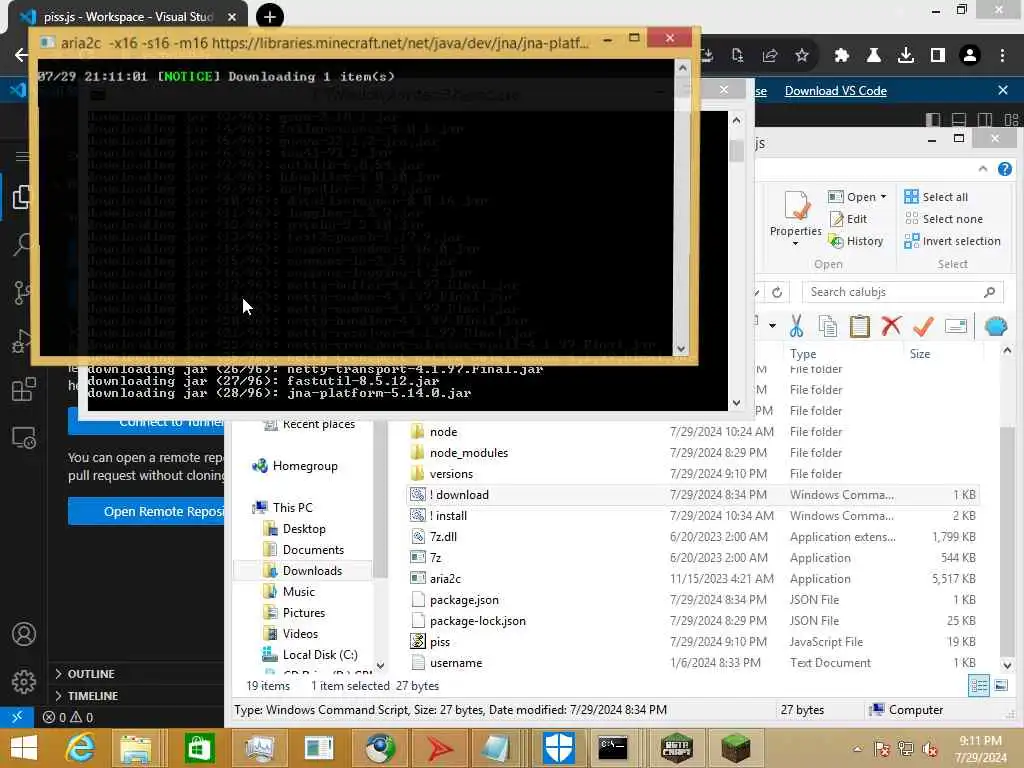Open VS Code Accounts icon

tap(24, 634)
